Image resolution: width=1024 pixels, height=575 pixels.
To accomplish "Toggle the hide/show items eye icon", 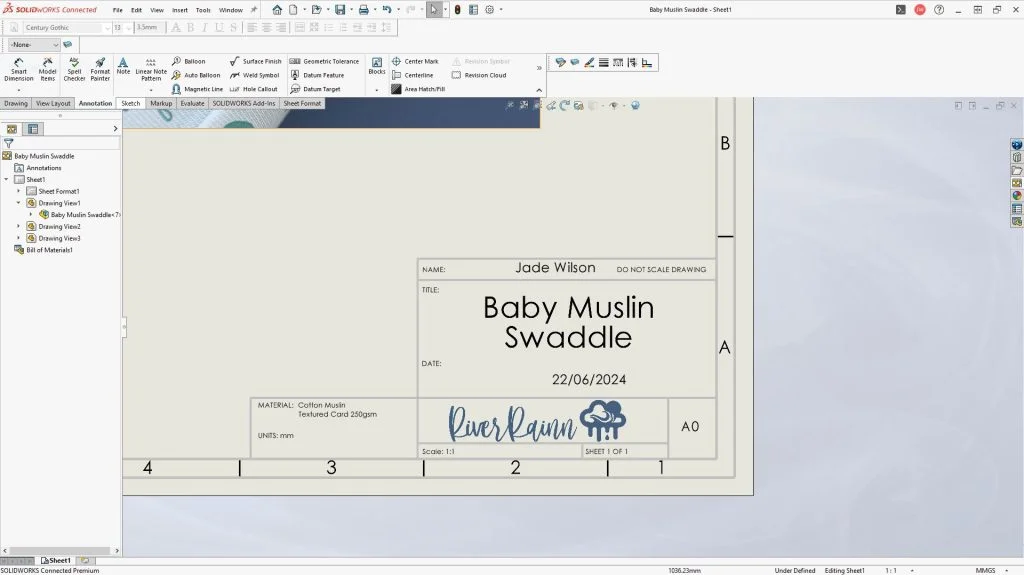I will (x=614, y=105).
